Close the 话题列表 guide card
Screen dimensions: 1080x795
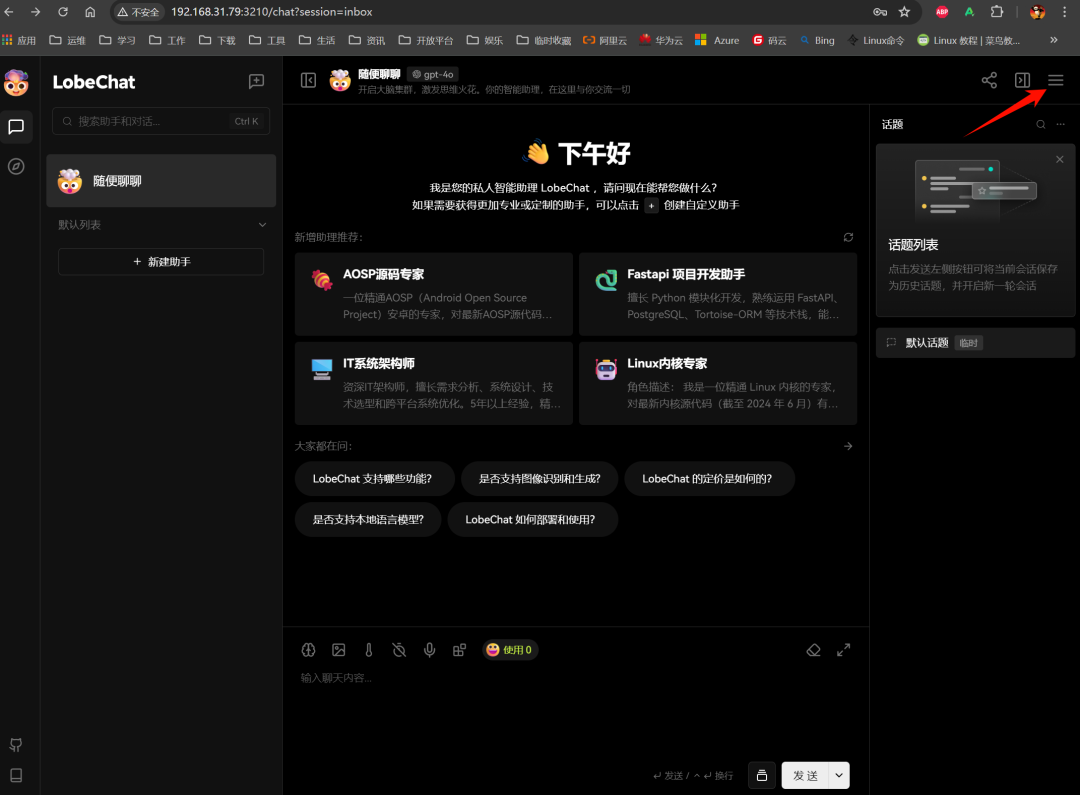pyautogui.click(x=1059, y=159)
